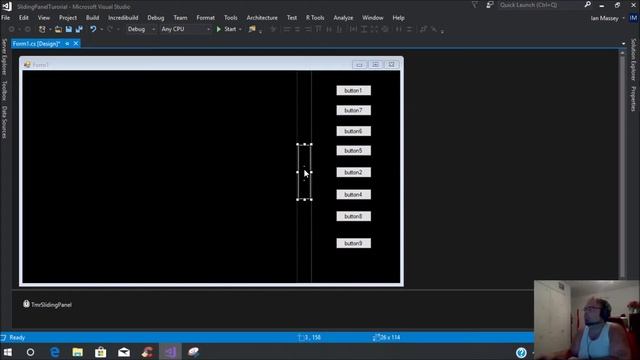Open the Analyze menu
640x360 pixels.
click(343, 18)
